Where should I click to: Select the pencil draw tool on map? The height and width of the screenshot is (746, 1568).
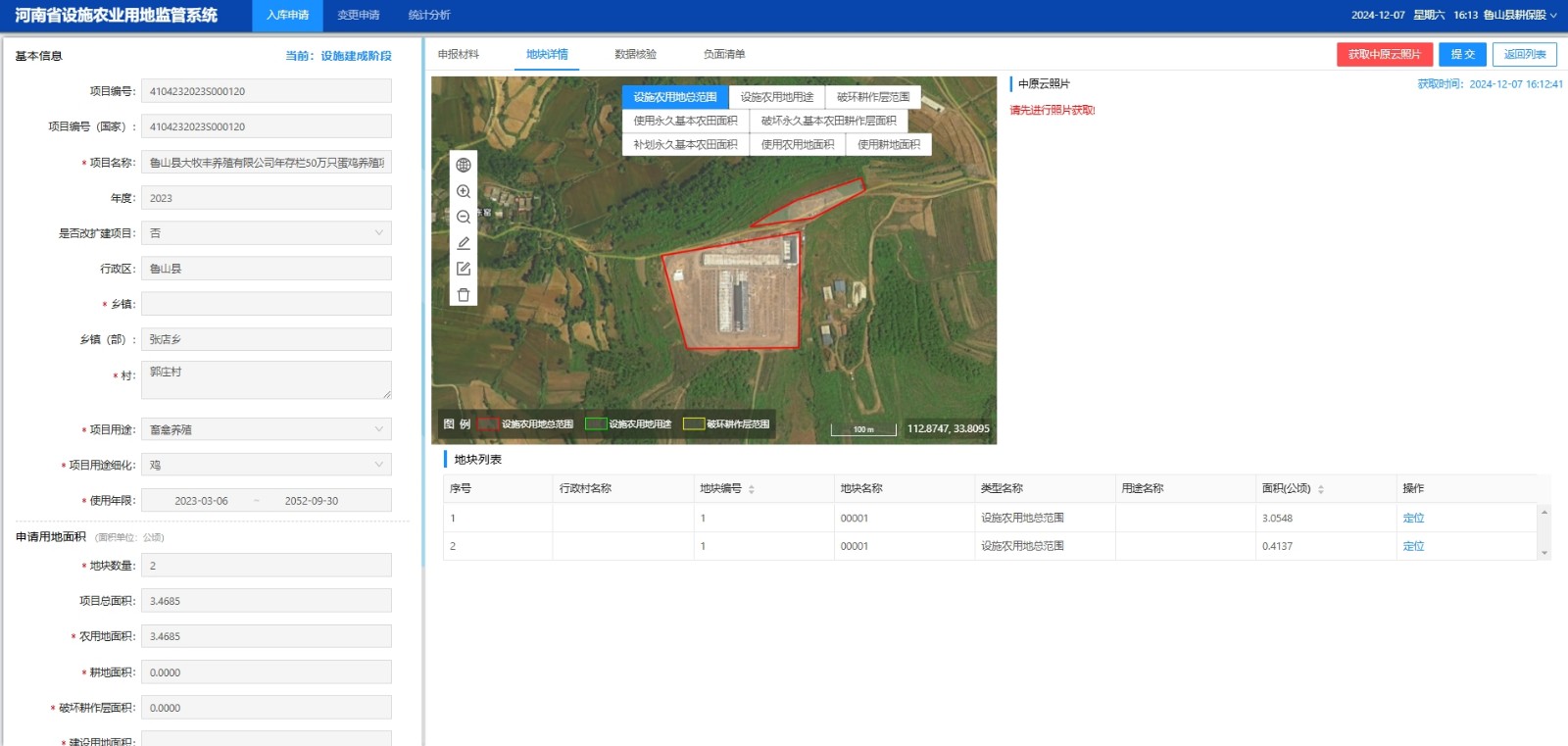(x=464, y=243)
